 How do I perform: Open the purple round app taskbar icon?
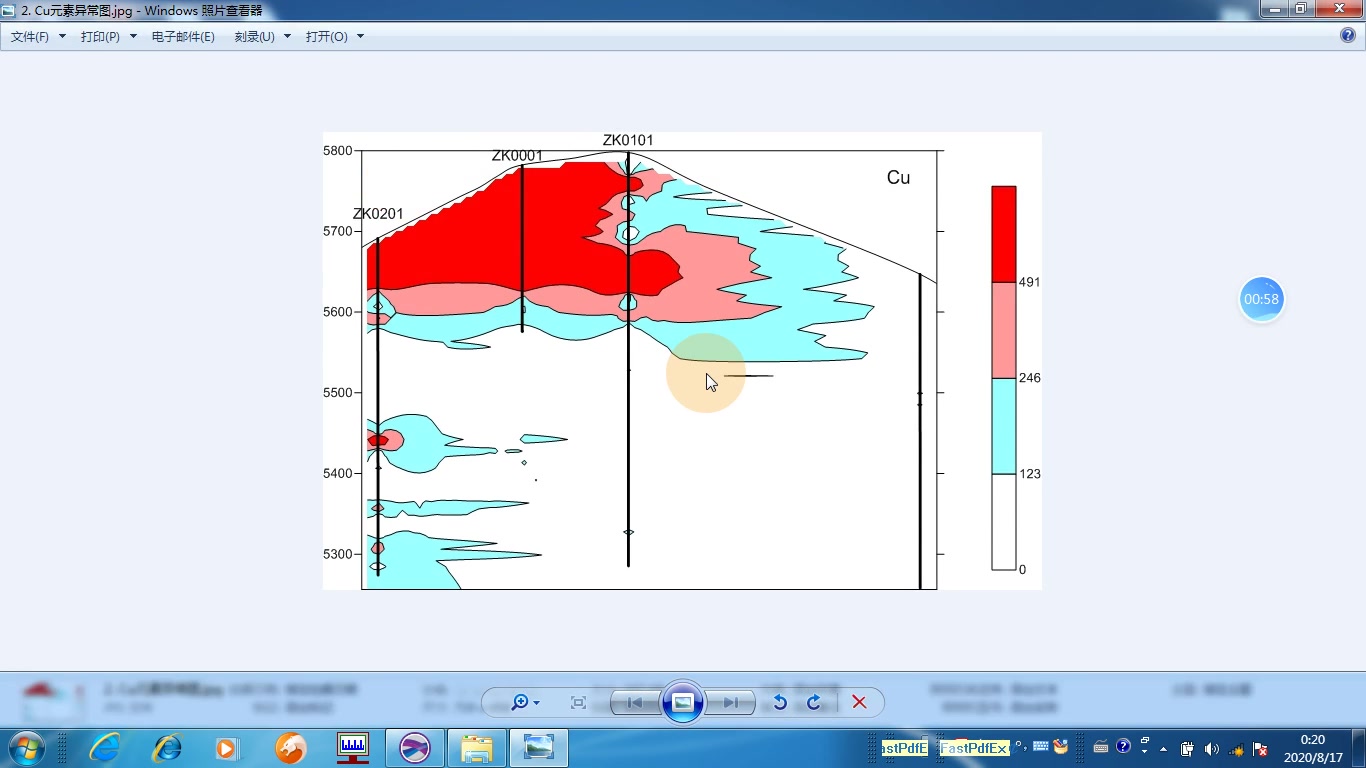tap(414, 748)
